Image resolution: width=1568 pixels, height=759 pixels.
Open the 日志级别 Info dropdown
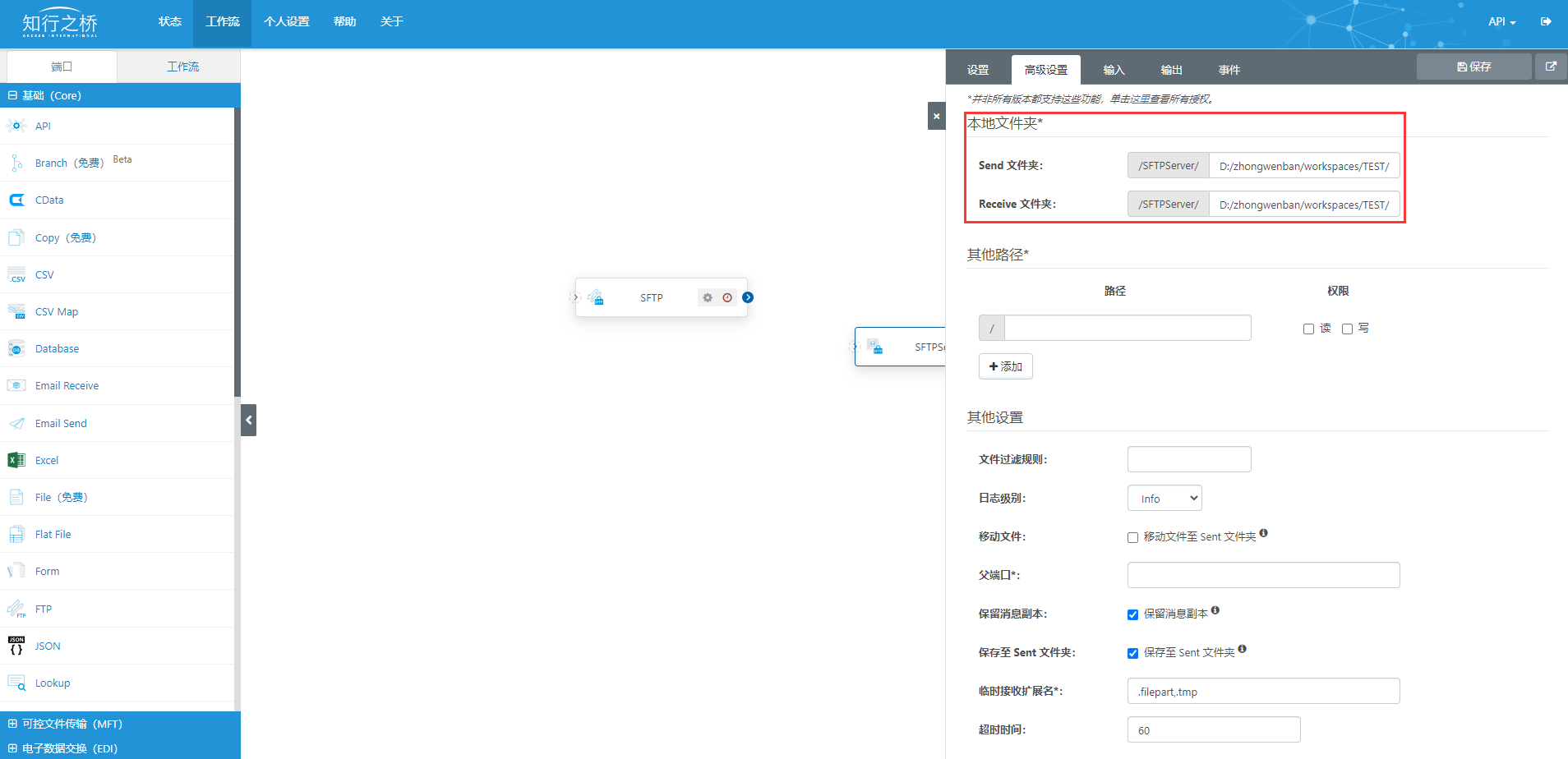1164,499
